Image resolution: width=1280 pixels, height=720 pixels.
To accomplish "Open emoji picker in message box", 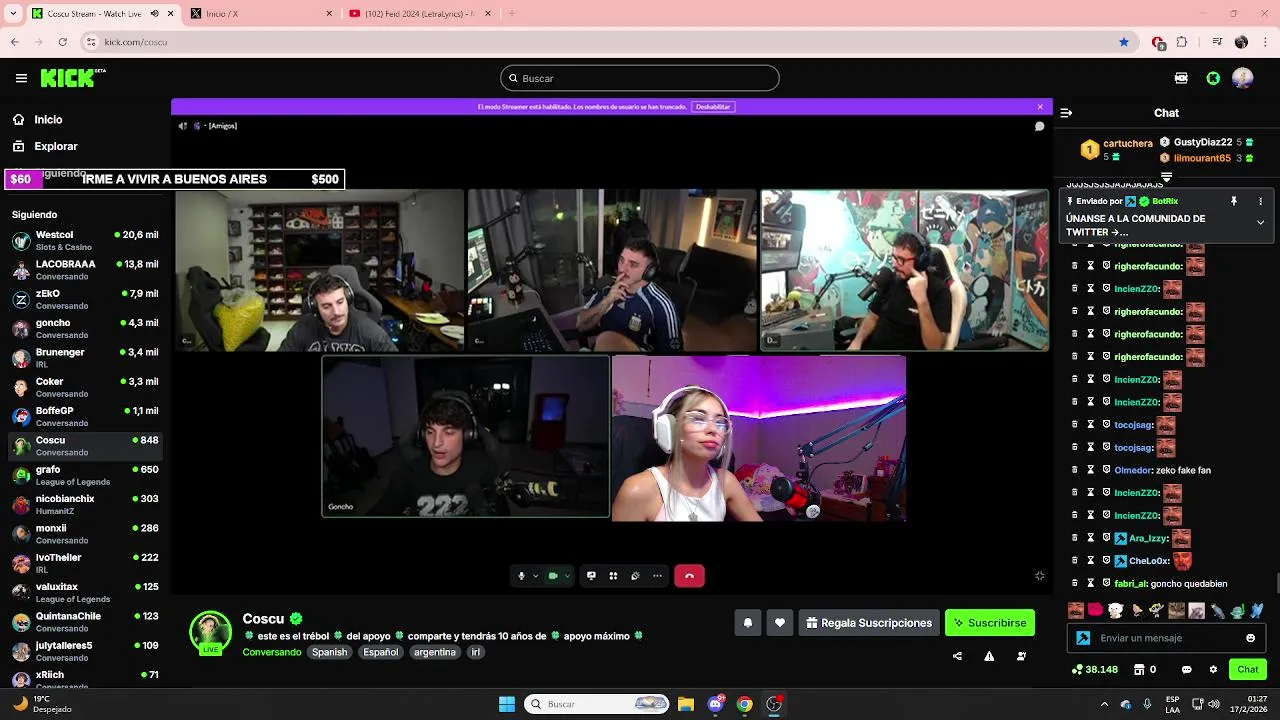I will tap(1250, 638).
